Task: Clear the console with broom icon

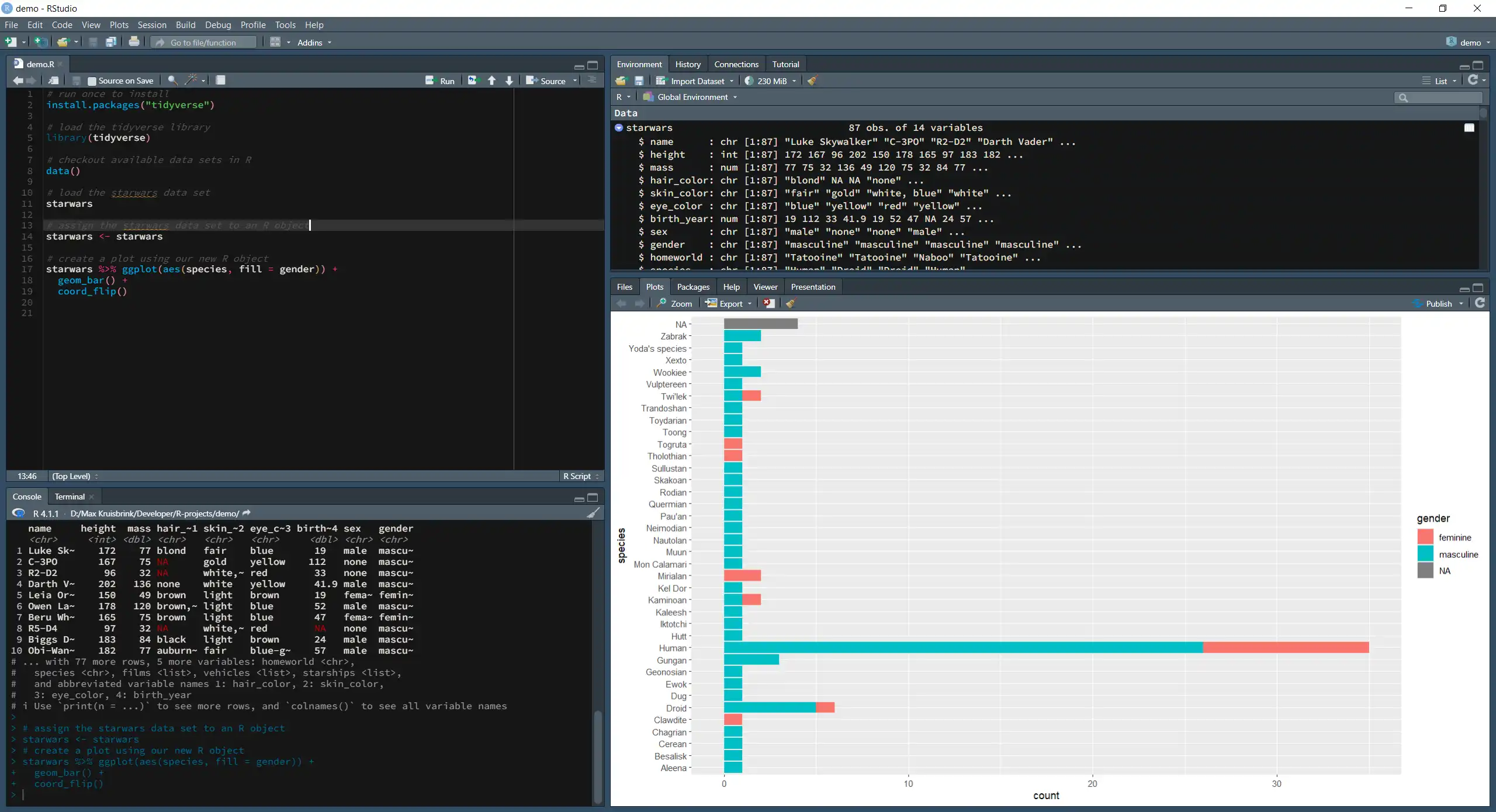Action: (x=593, y=513)
